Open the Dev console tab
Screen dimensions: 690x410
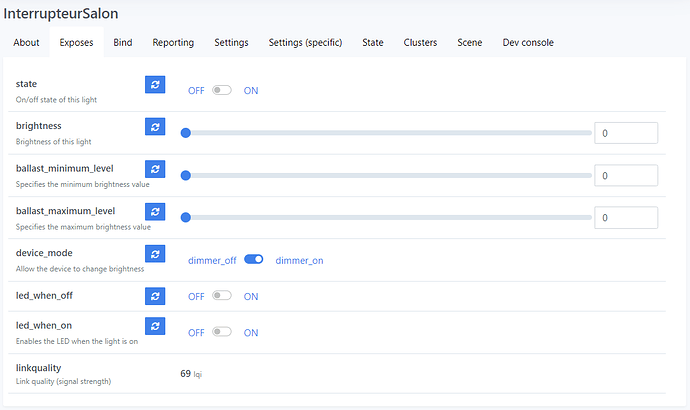coord(528,42)
